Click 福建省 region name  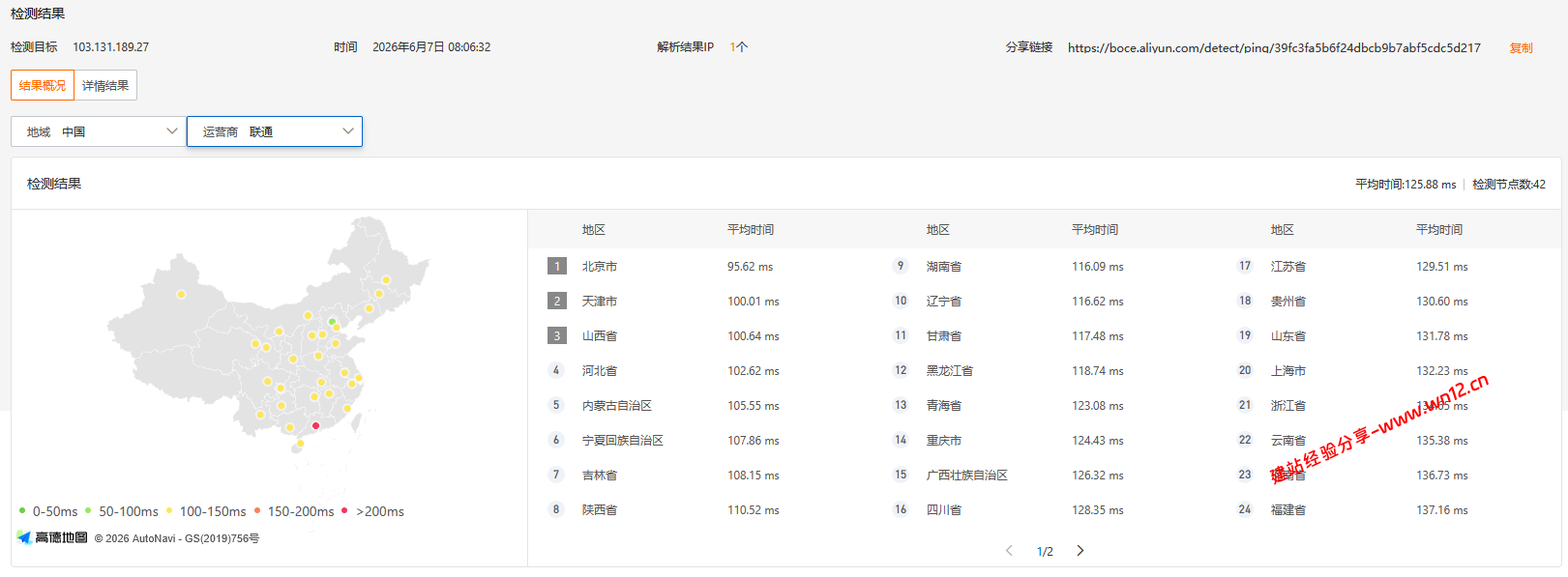[1288, 510]
